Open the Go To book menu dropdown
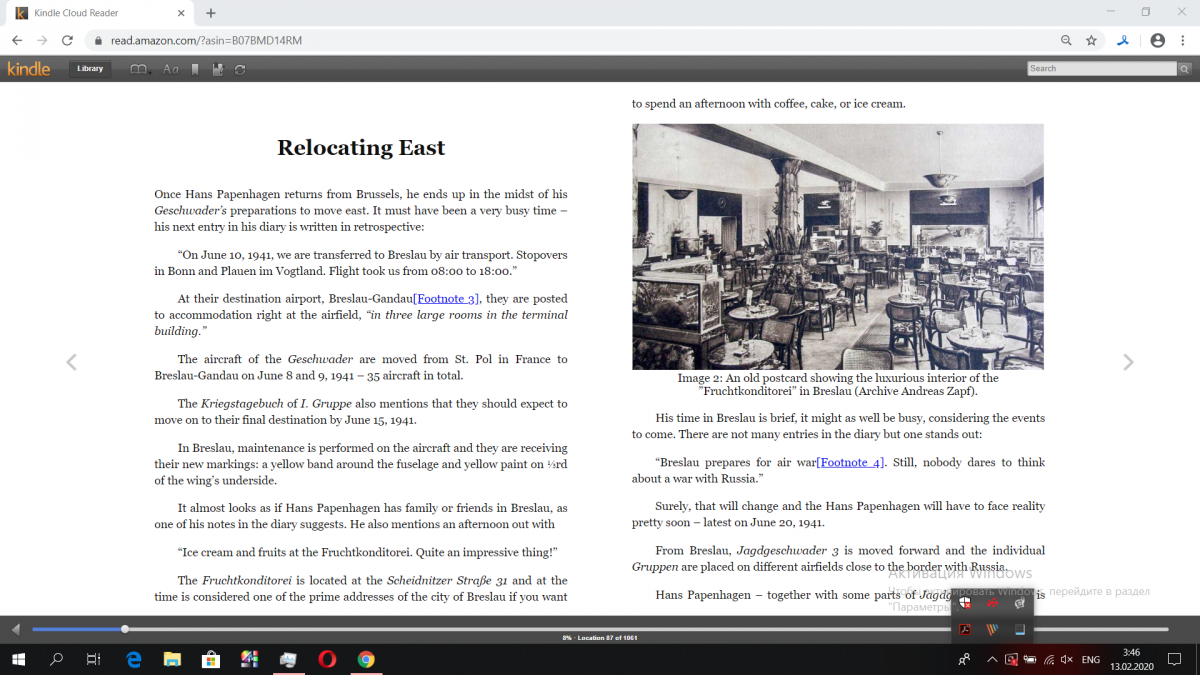 [x=140, y=69]
